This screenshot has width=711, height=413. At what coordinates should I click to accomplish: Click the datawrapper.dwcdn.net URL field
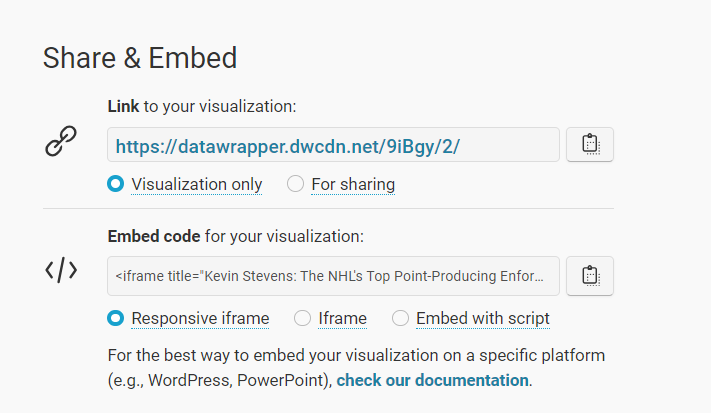333,146
